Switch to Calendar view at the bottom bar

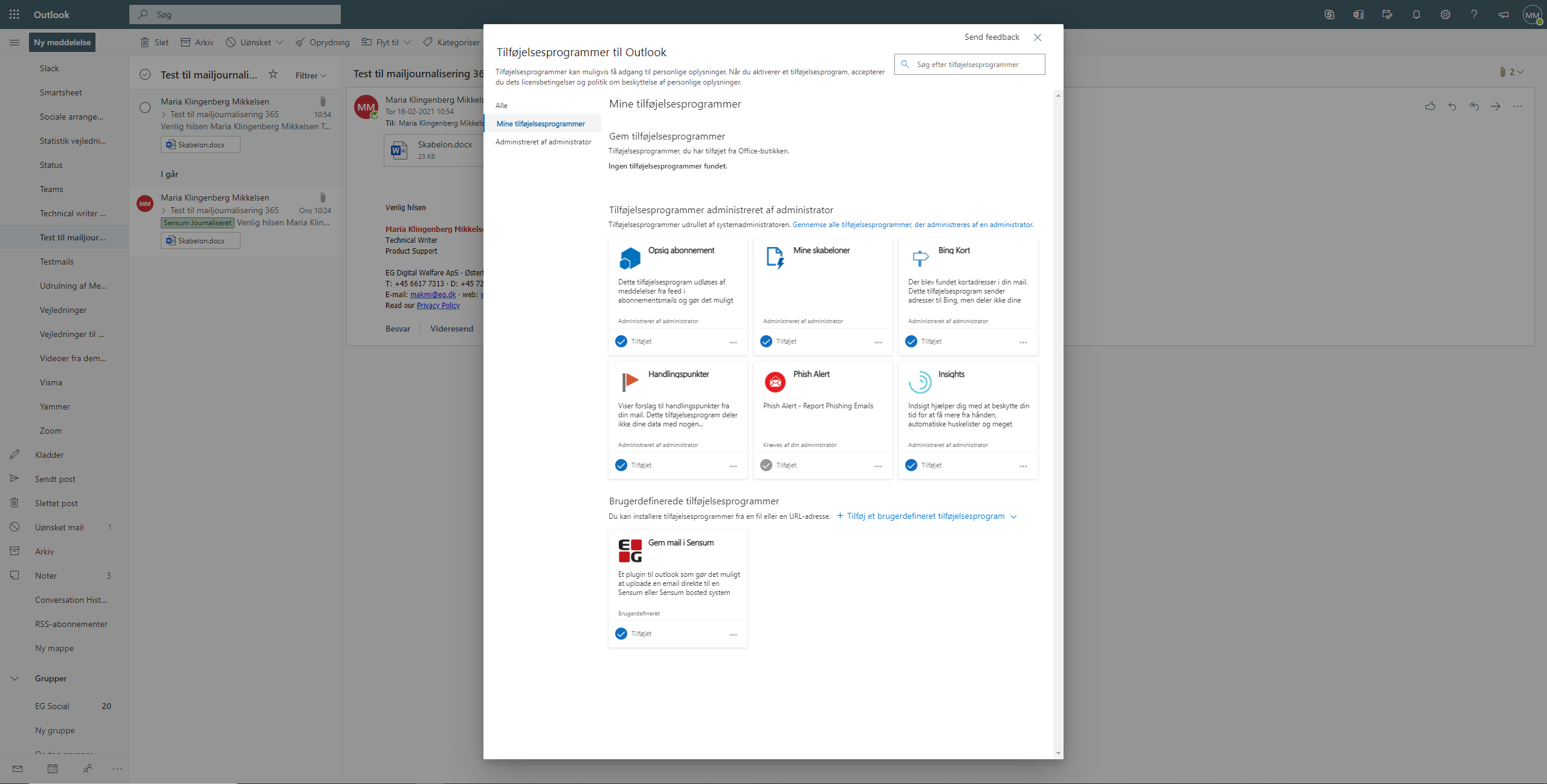53,769
